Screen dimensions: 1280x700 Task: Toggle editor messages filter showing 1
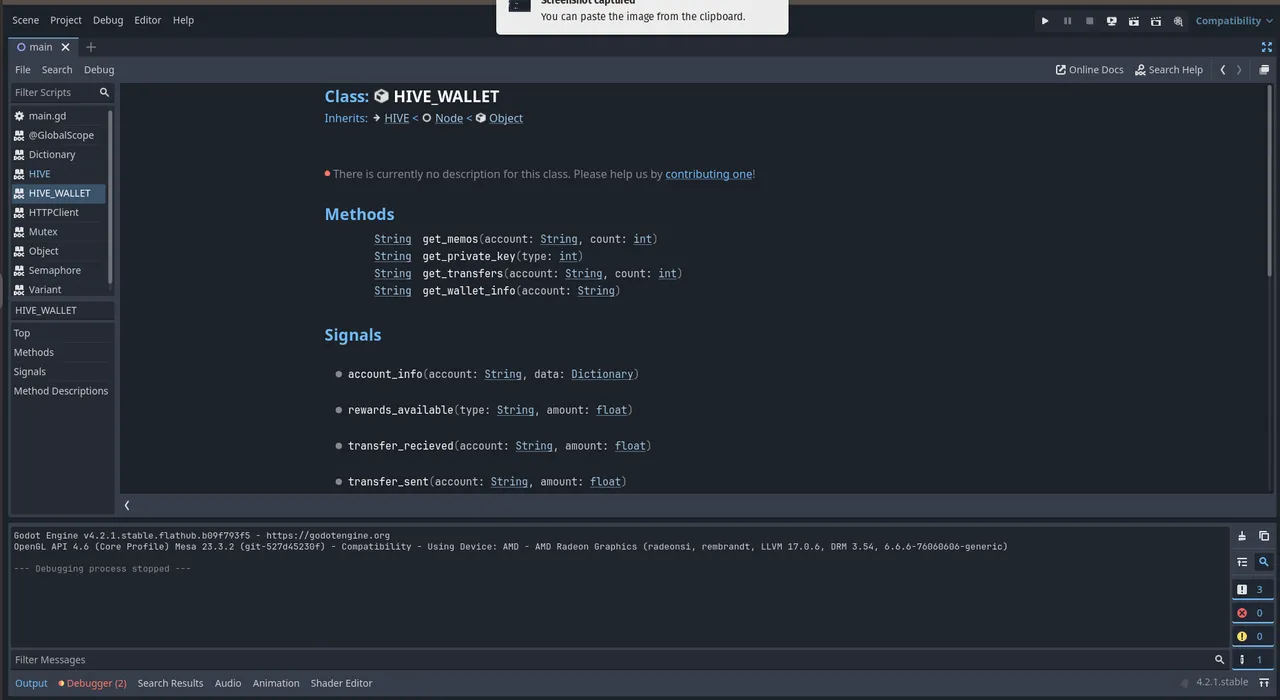pos(1252,660)
